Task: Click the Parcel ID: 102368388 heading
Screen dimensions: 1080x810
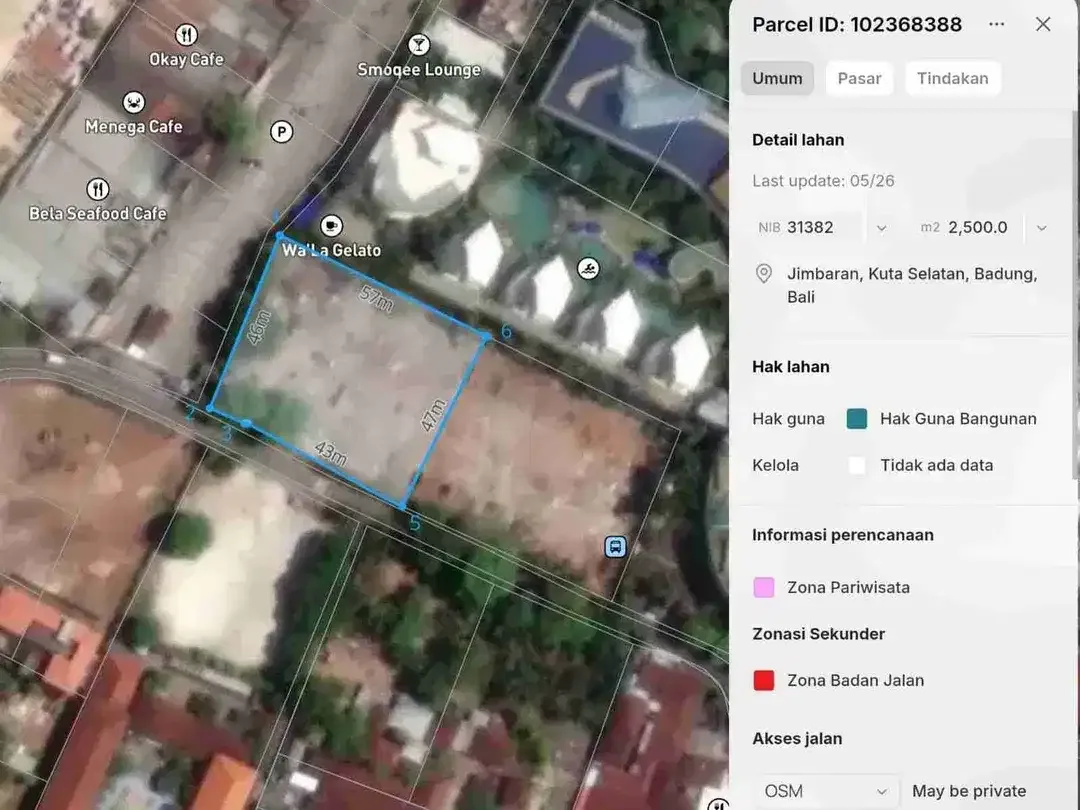Action: click(x=857, y=25)
